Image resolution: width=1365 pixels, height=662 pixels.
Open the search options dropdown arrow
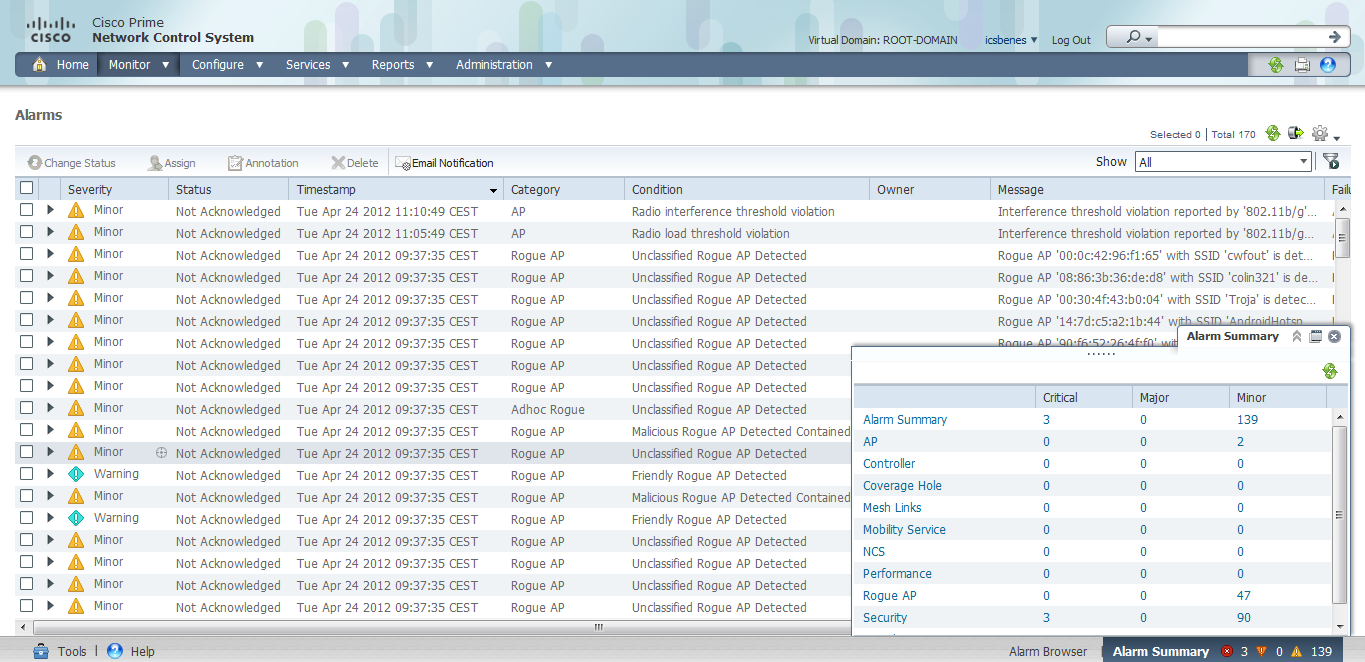tap(1149, 39)
